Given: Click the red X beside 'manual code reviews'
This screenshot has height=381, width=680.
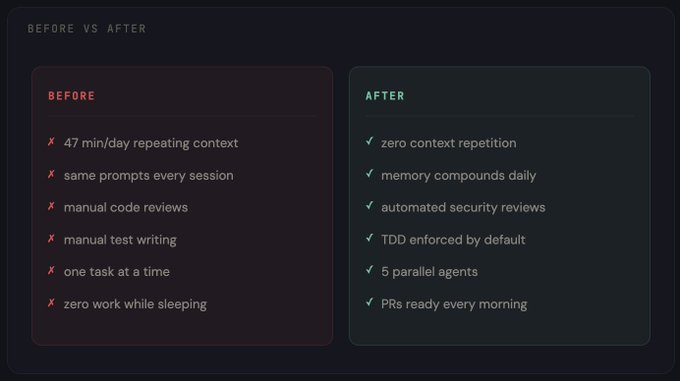Looking at the screenshot, I should [51, 206].
